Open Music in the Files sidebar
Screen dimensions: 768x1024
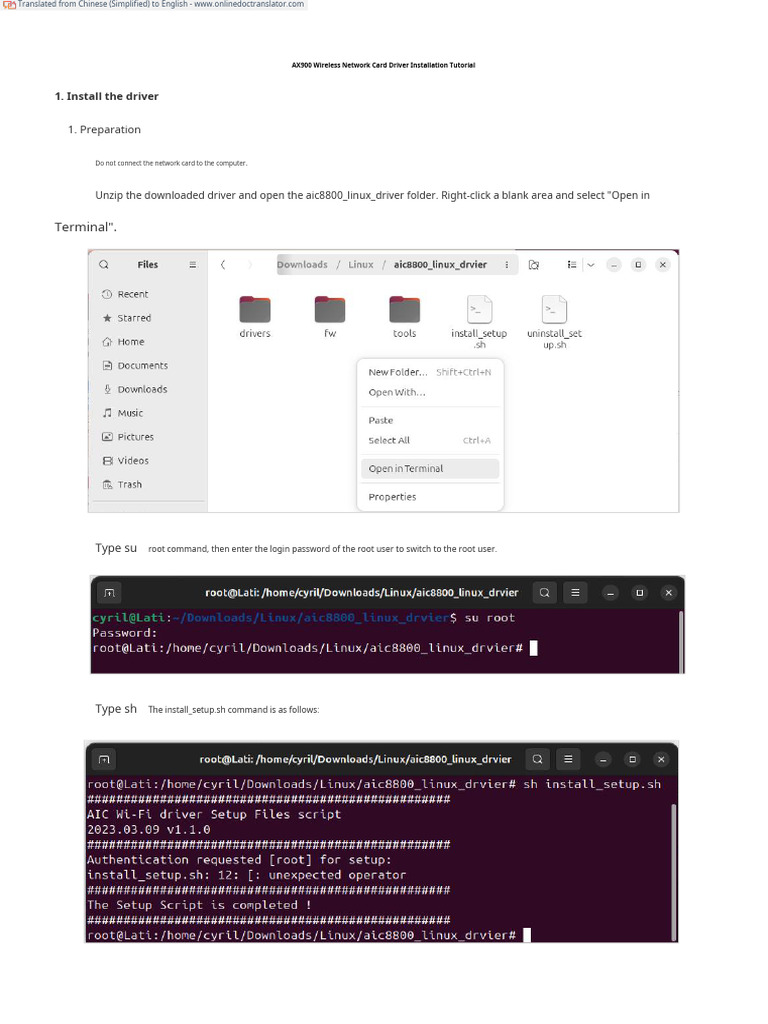(x=123, y=413)
